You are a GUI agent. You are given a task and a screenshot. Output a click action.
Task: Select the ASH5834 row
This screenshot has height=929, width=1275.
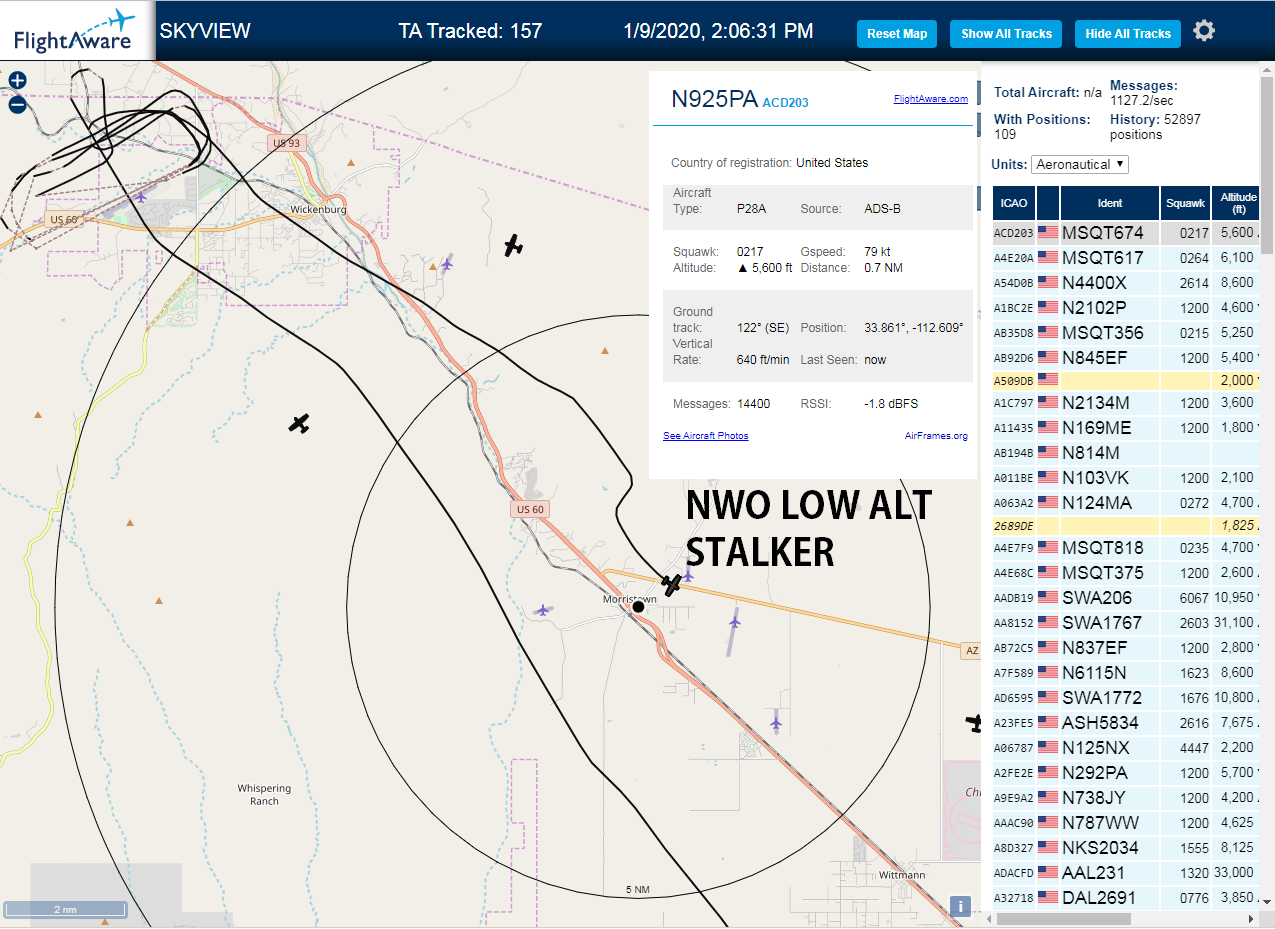tap(1127, 723)
